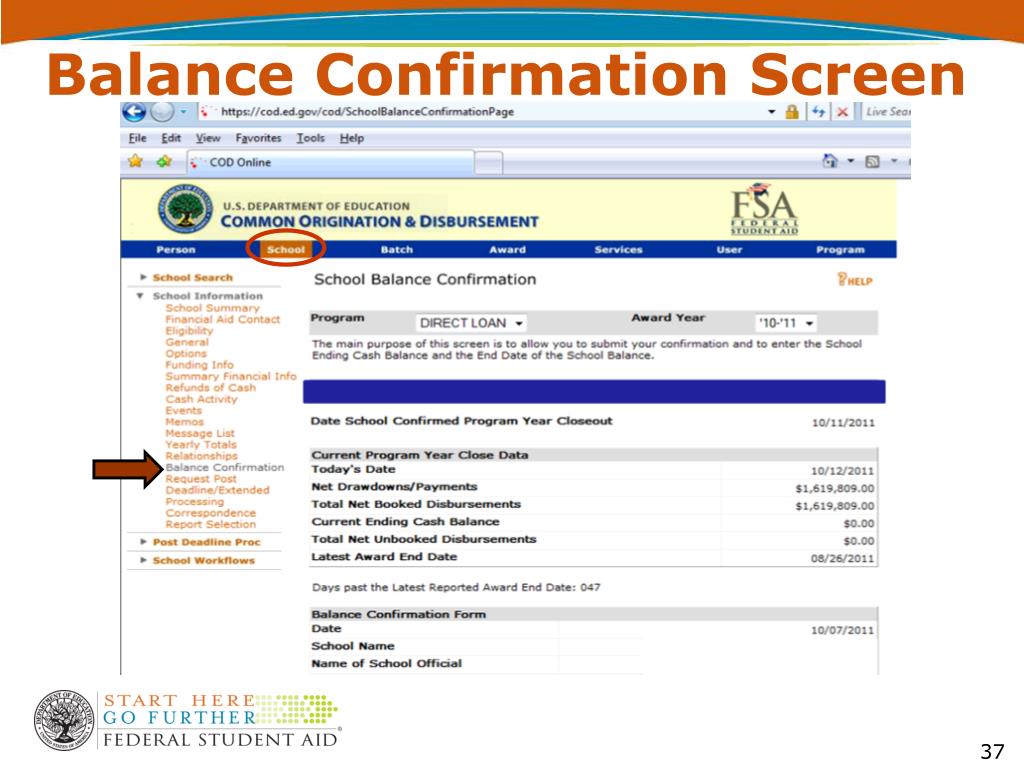The width and height of the screenshot is (1024, 768).
Task: Open the Message List link
Action: [200, 433]
